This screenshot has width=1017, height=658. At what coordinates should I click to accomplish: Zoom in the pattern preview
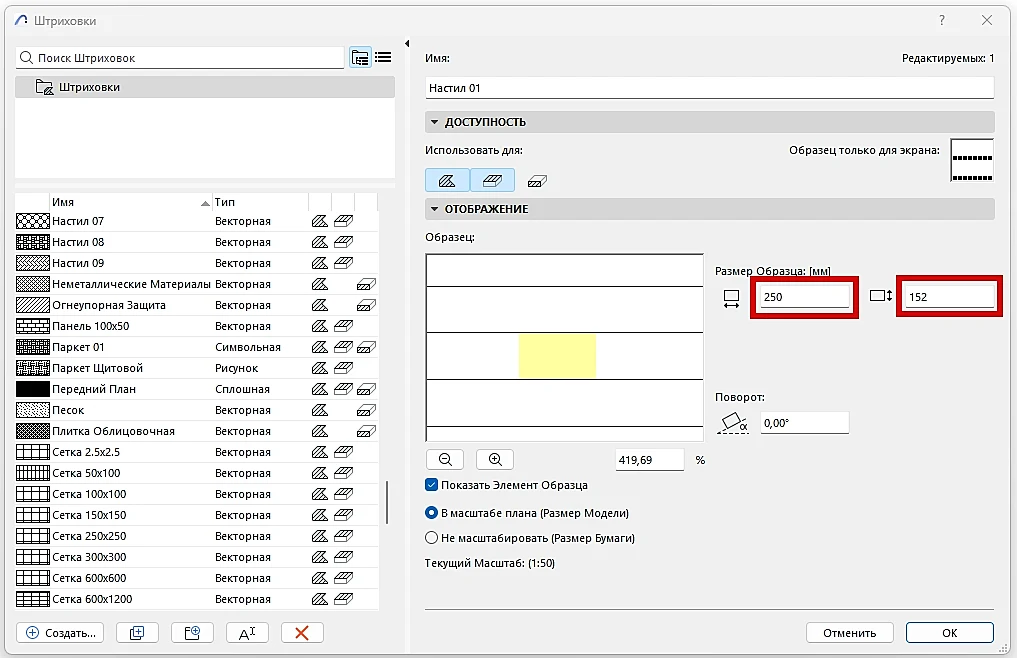[x=495, y=459]
